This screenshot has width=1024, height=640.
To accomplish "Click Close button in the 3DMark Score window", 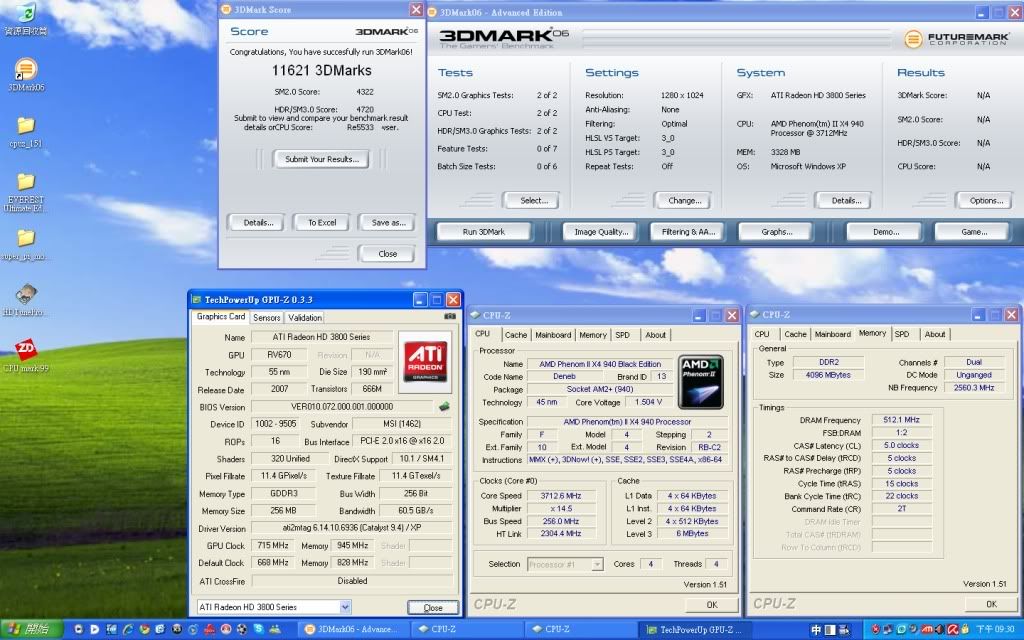I will (x=387, y=253).
